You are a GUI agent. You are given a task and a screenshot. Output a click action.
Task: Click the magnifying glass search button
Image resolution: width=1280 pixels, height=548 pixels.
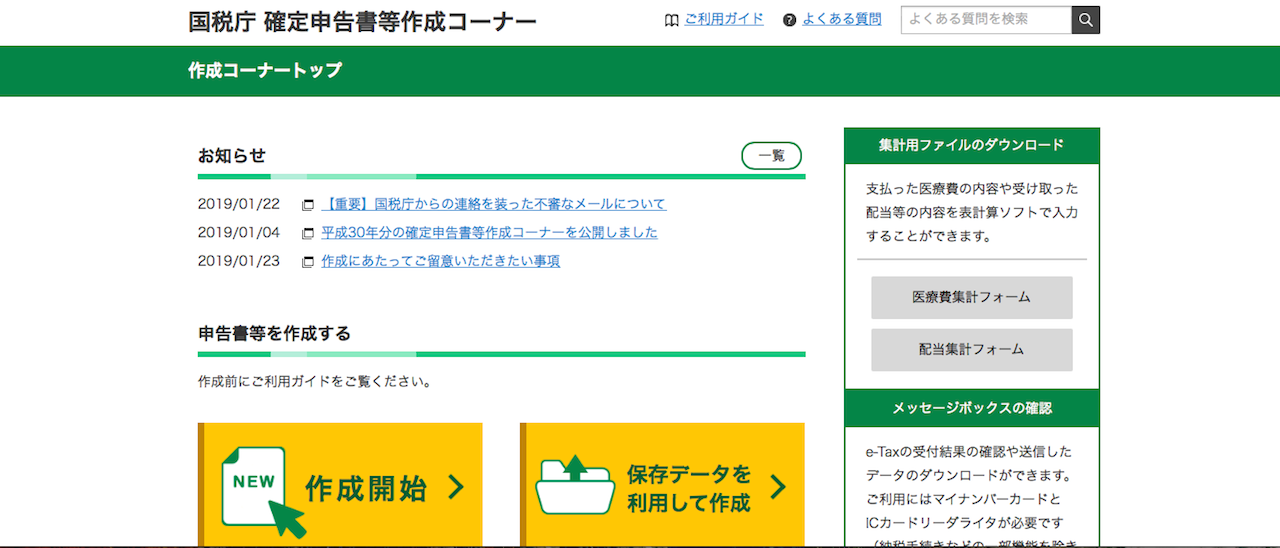pyautogui.click(x=1085, y=20)
